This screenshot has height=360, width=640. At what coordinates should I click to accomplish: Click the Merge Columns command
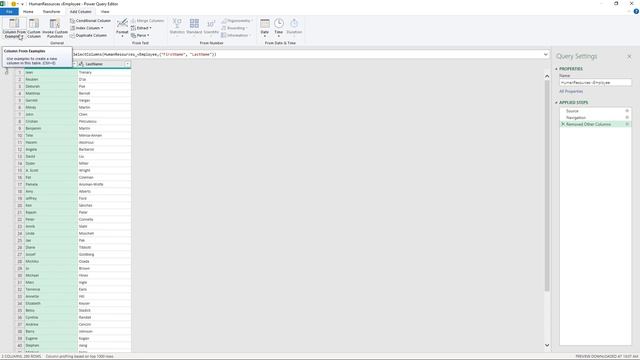click(147, 21)
